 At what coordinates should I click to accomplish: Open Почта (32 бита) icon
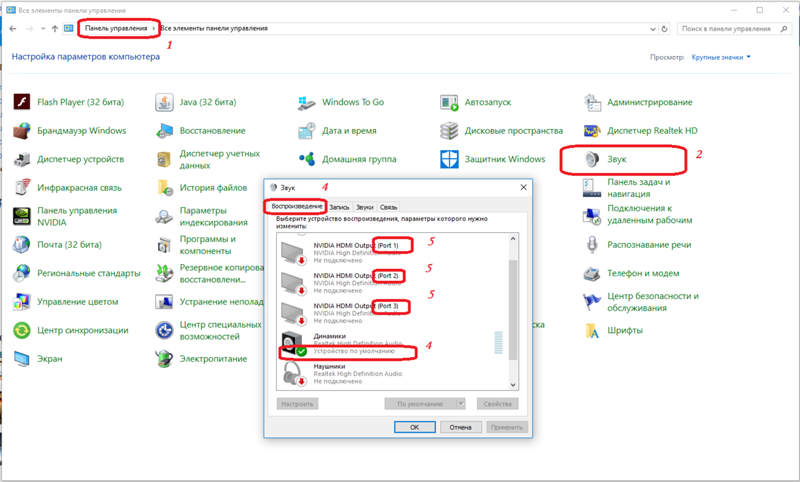(x=21, y=245)
